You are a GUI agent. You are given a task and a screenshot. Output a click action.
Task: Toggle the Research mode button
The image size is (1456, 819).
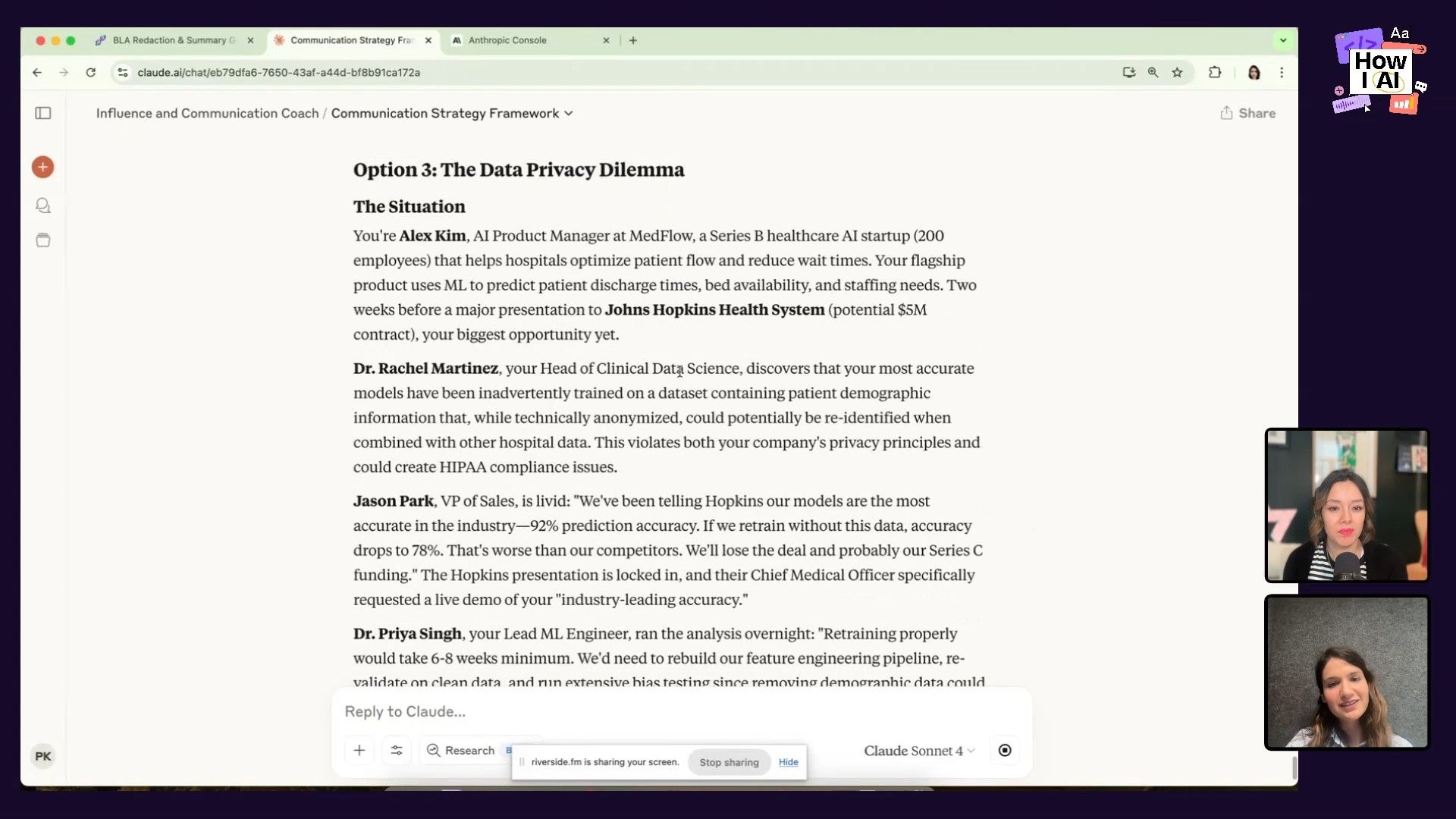tap(460, 750)
